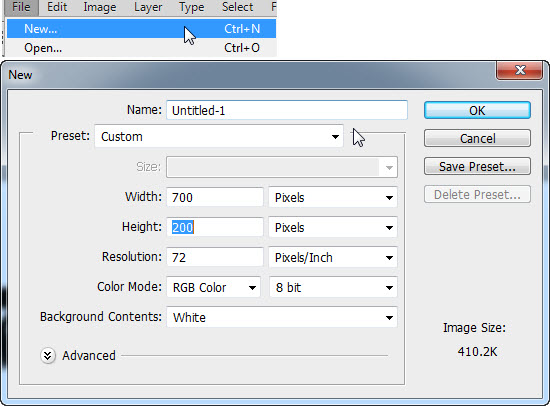The width and height of the screenshot is (550, 406).
Task: Click the Height input field
Action: 215,227
